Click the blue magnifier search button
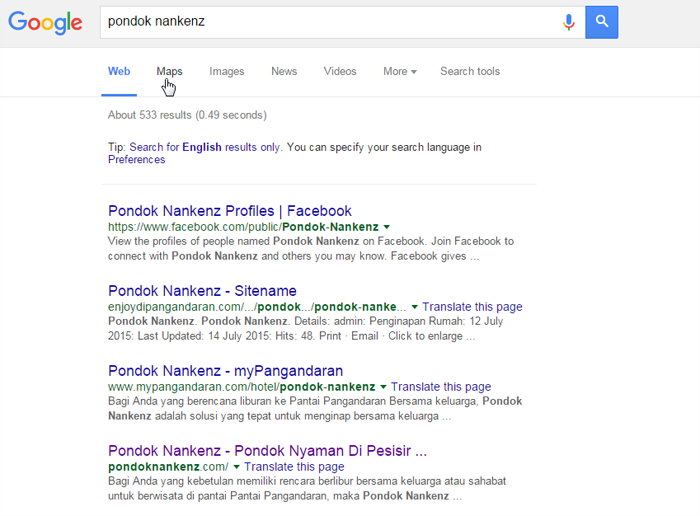700x516 pixels. [x=601, y=22]
